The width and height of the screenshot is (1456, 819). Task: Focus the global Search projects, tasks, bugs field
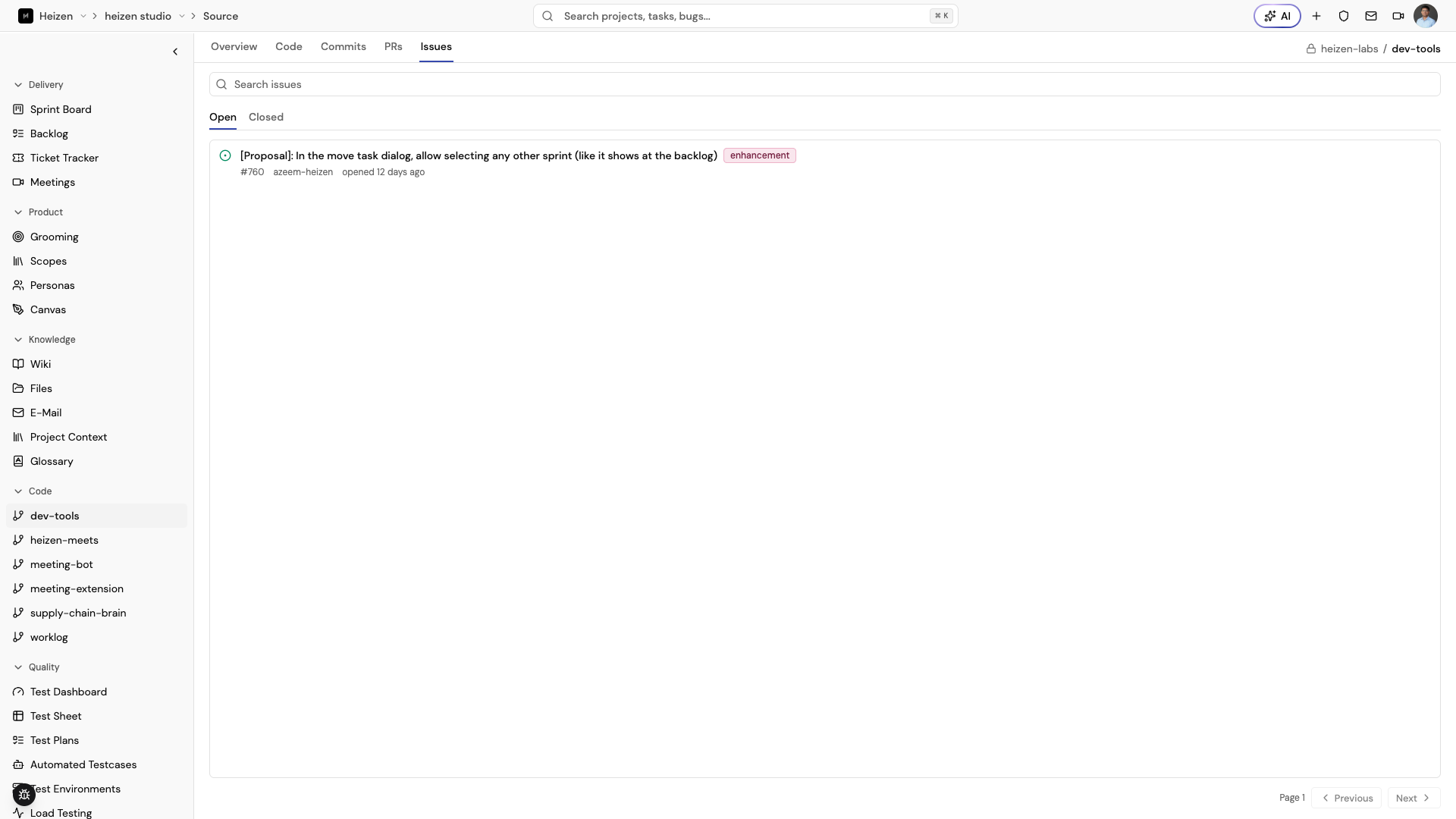(x=745, y=16)
